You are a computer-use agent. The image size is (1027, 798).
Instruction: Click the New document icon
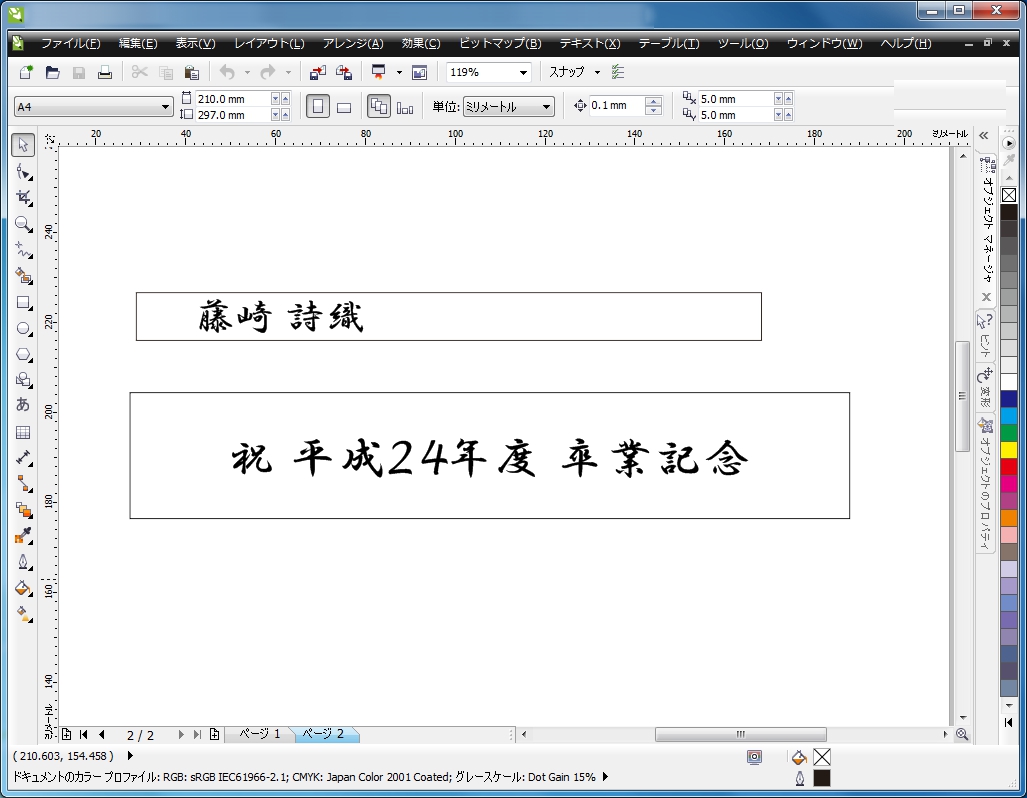click(x=26, y=72)
